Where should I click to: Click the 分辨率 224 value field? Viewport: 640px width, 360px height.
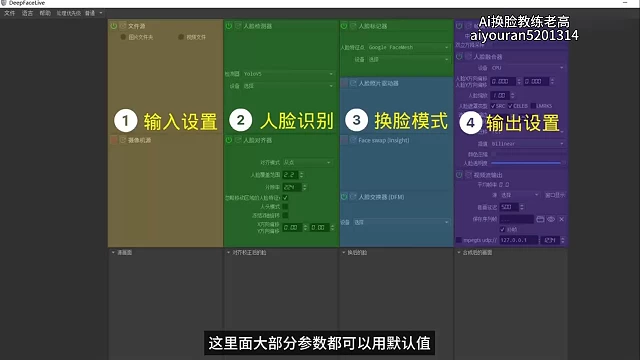pyautogui.click(x=292, y=187)
